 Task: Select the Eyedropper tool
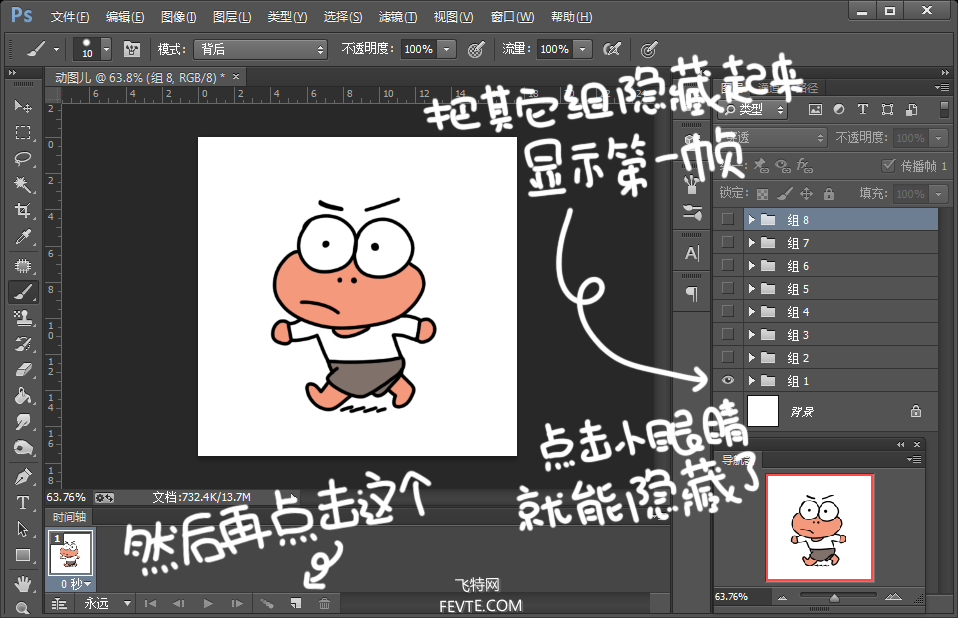[23, 237]
